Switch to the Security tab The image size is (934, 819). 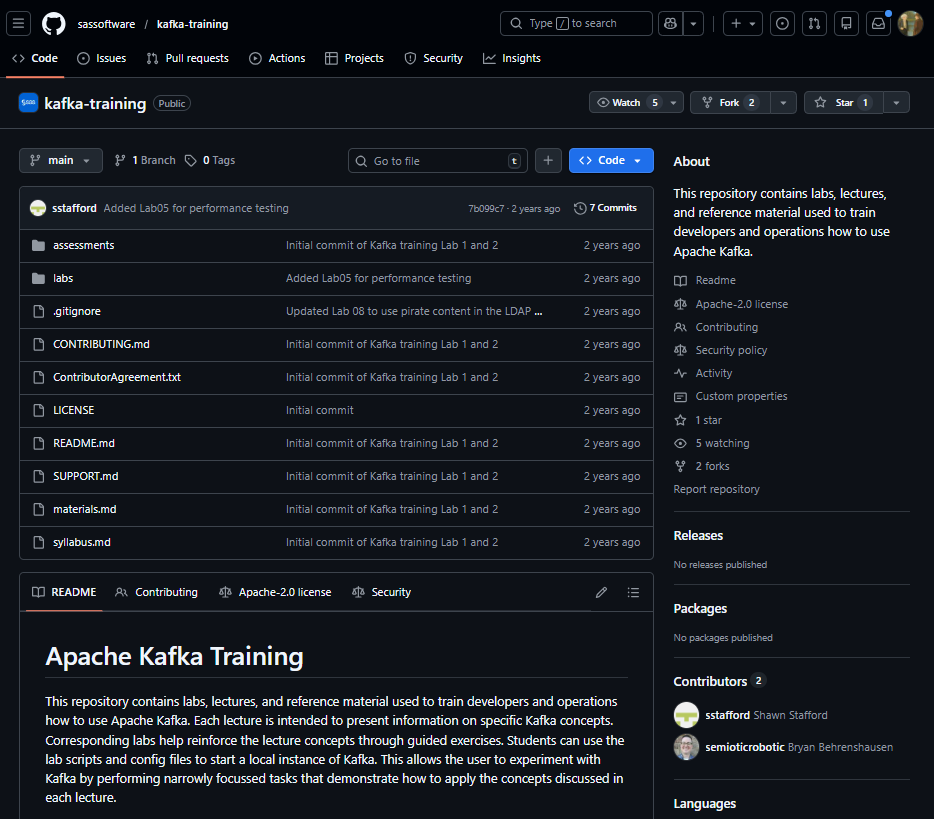click(x=434, y=58)
